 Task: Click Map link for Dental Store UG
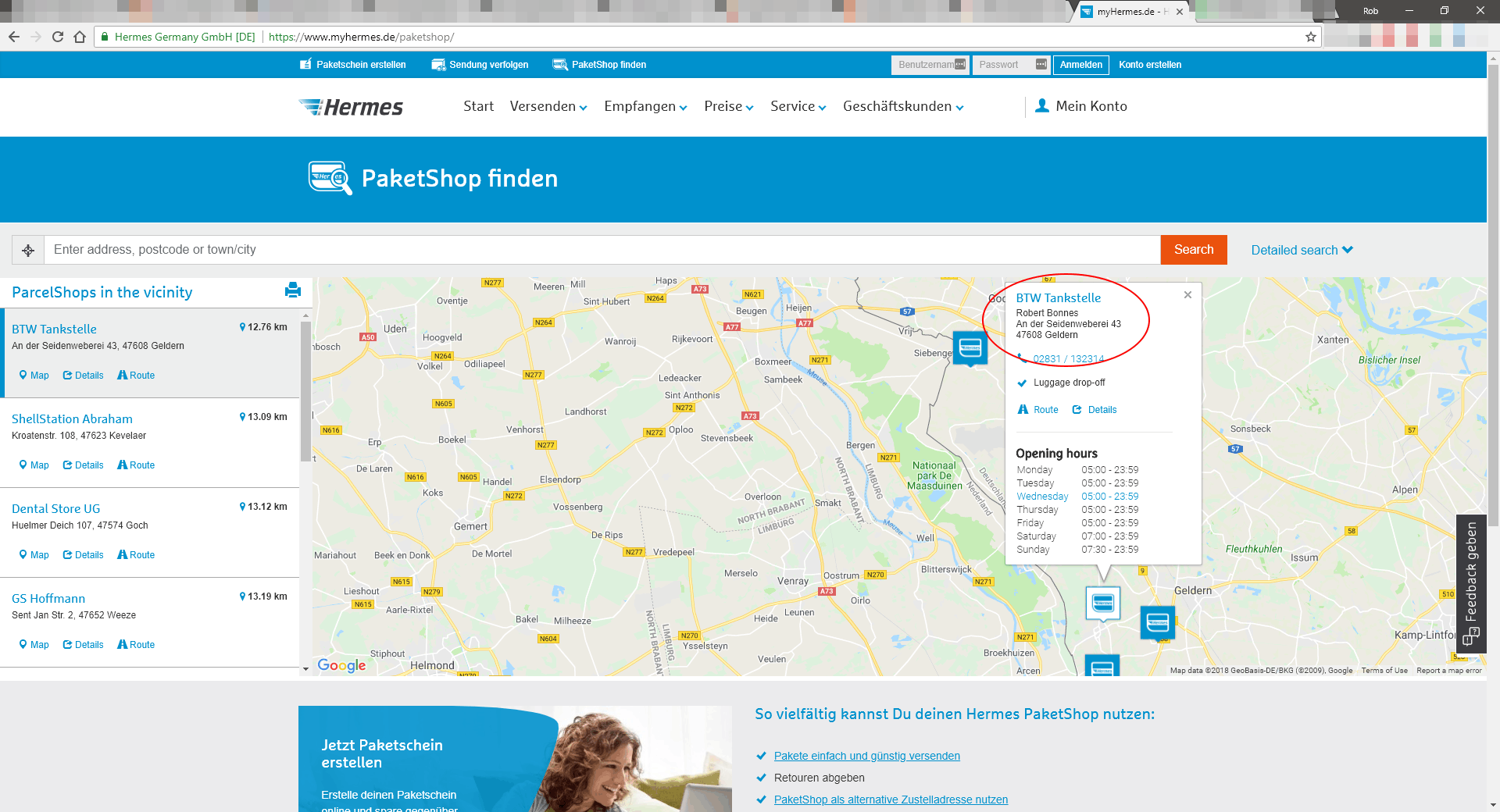(x=40, y=555)
